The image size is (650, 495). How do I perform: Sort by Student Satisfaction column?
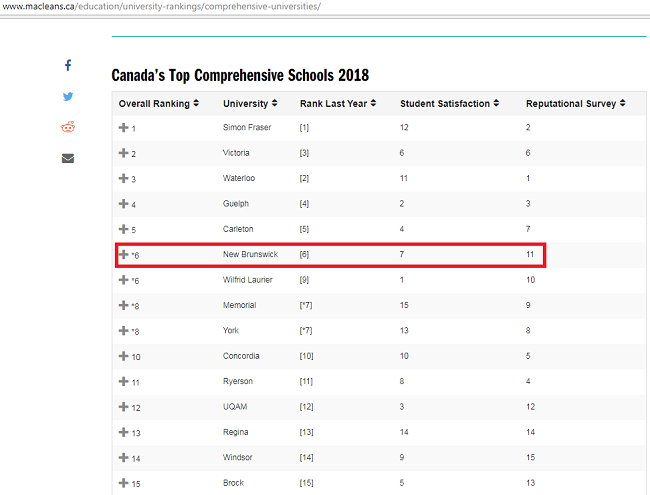[450, 103]
